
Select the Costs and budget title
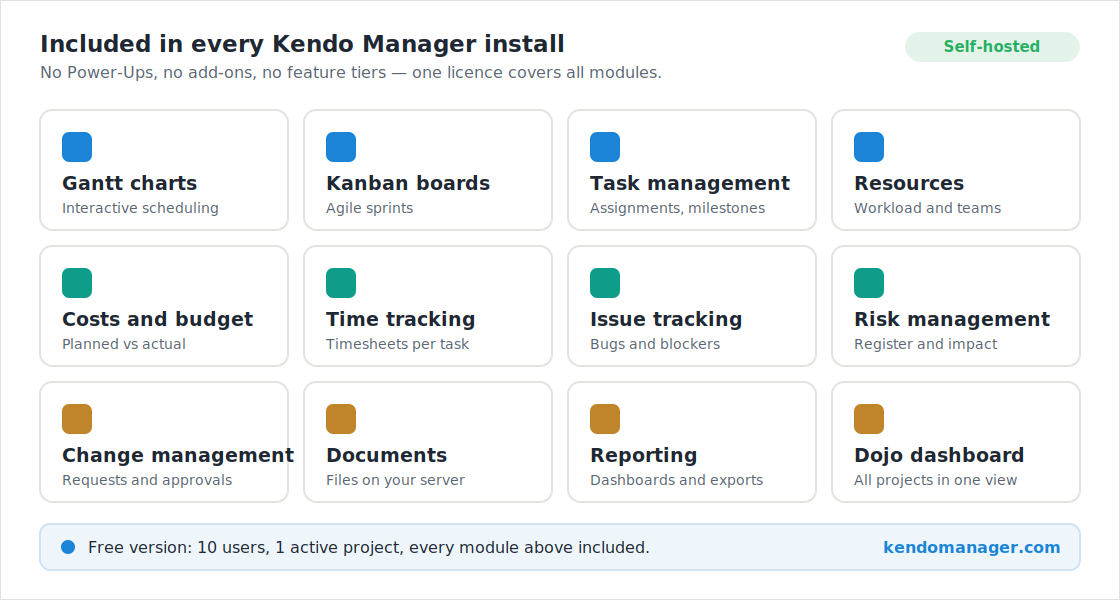(158, 319)
